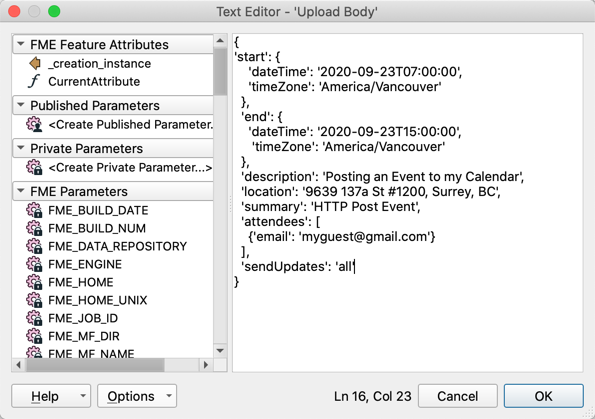
Task: Click the horizontal scroll right arrow
Action: point(206,365)
